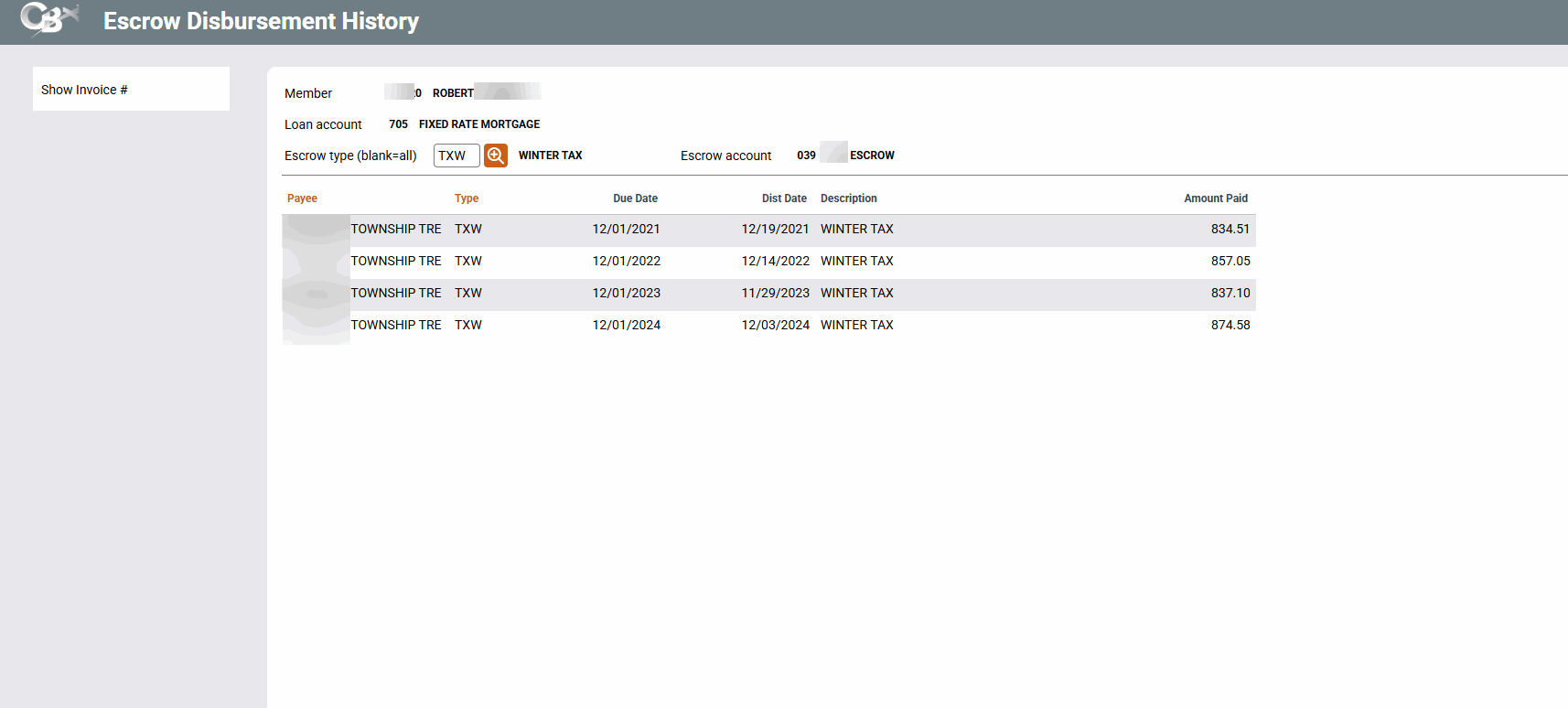Focus the Escrow type TXW input field
The image size is (1568, 708).
click(x=456, y=156)
